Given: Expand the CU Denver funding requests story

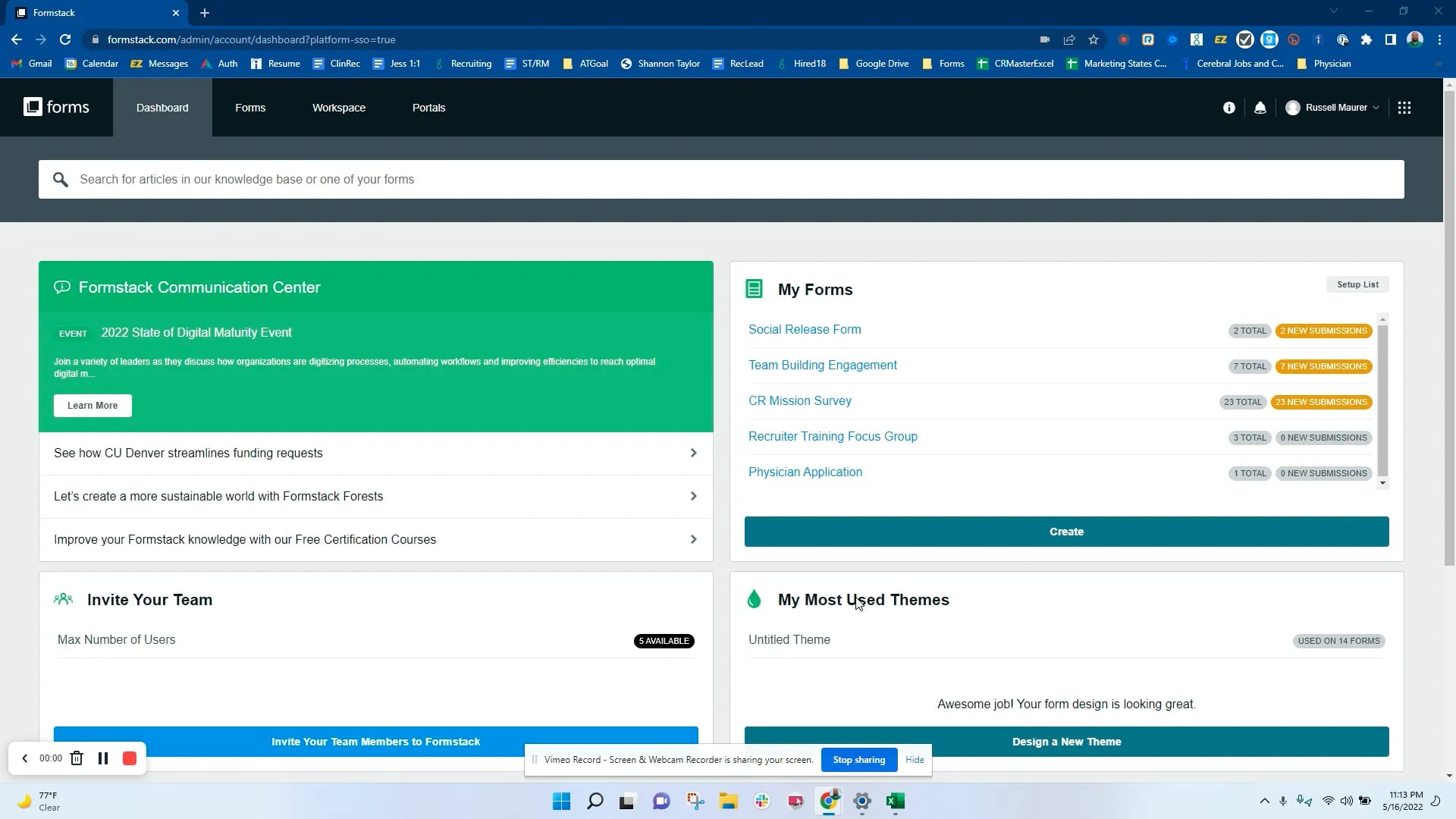Looking at the screenshot, I should [x=692, y=453].
